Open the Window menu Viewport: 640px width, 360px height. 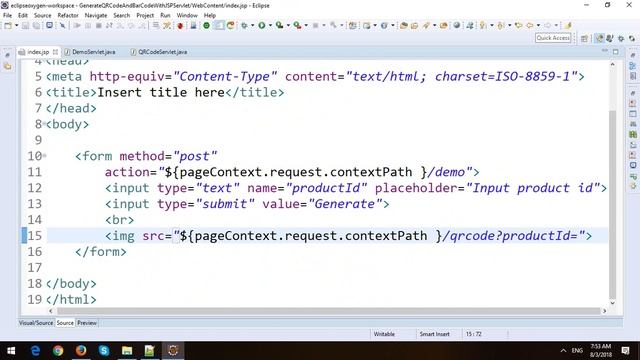(x=187, y=16)
